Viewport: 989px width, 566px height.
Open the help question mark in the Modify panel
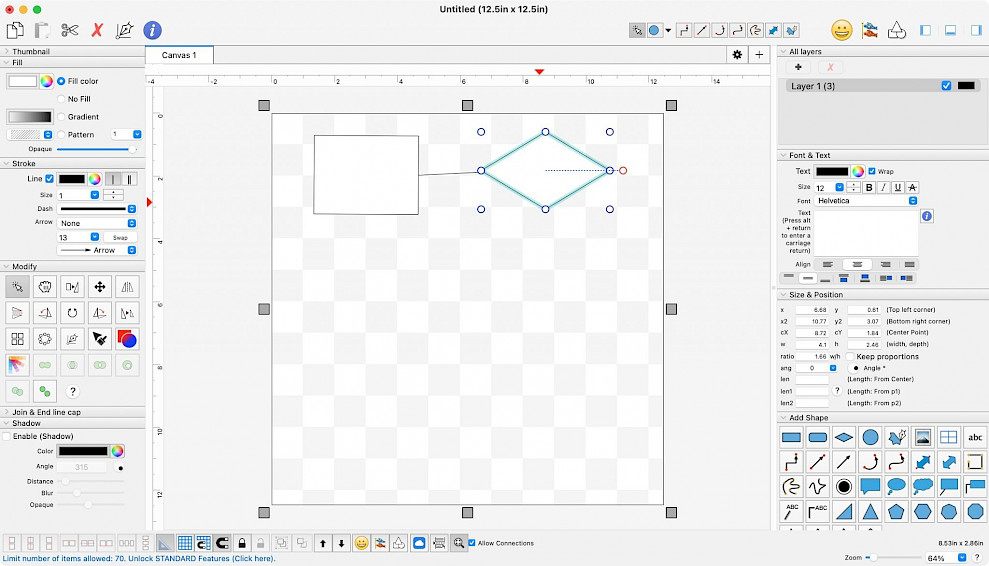(x=73, y=392)
